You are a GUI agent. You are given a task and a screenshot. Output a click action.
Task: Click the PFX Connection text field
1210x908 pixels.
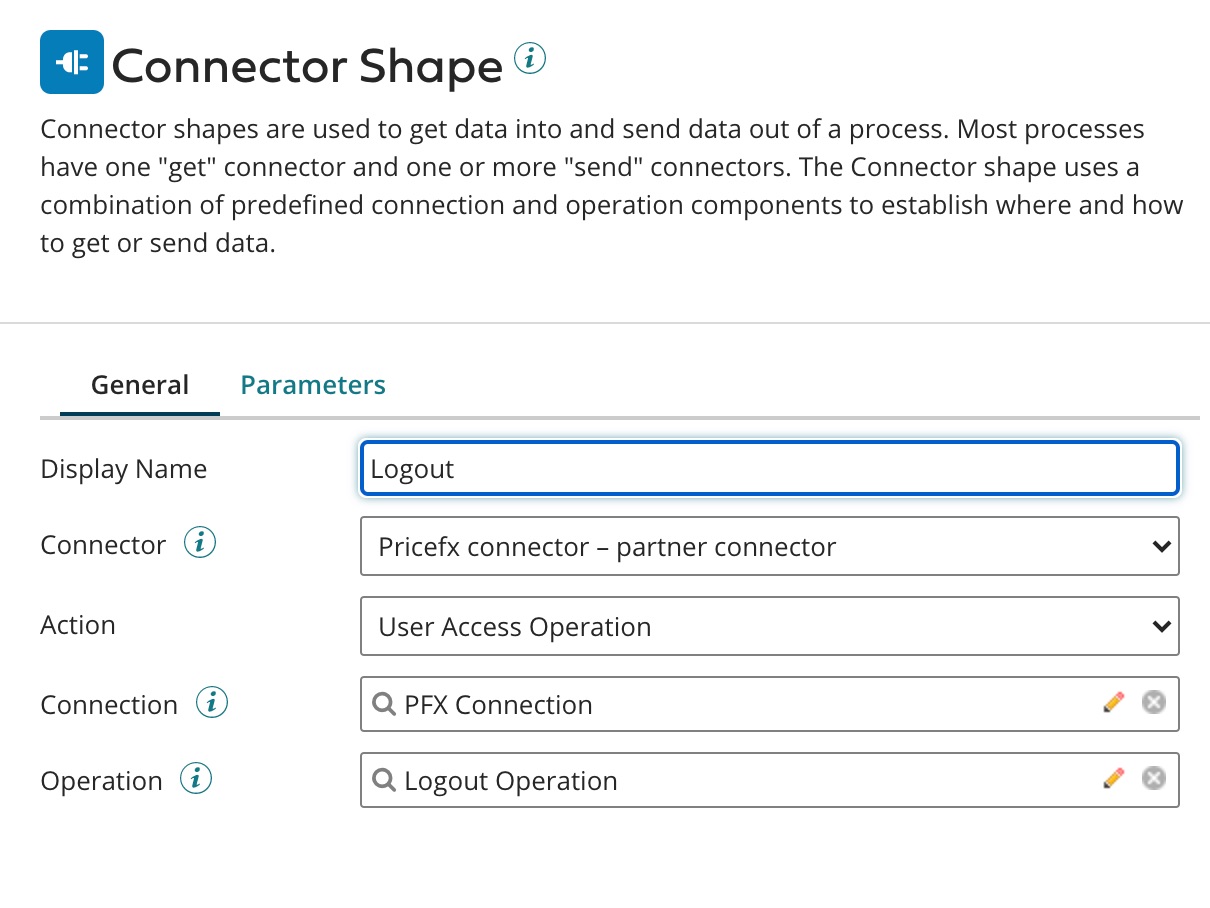740,704
